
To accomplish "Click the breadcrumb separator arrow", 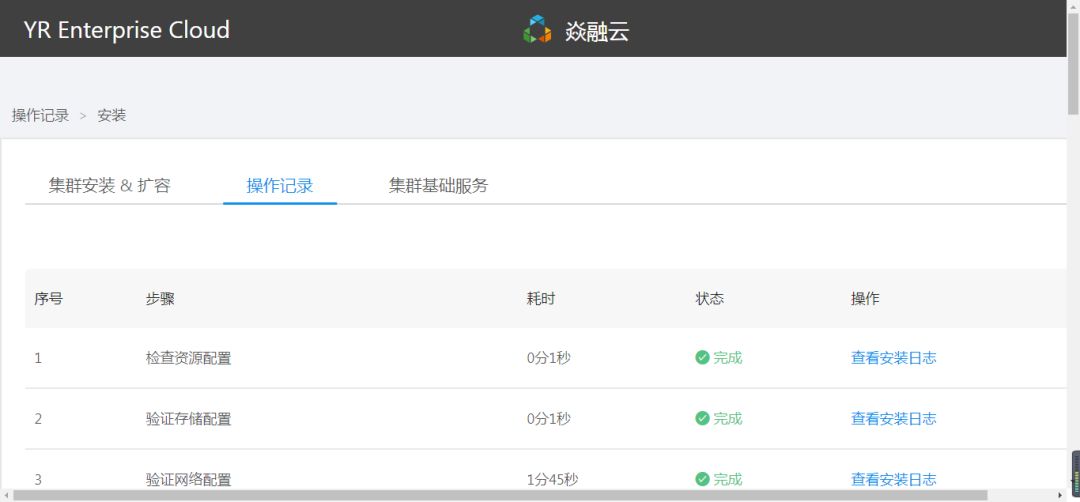I will 83,116.
